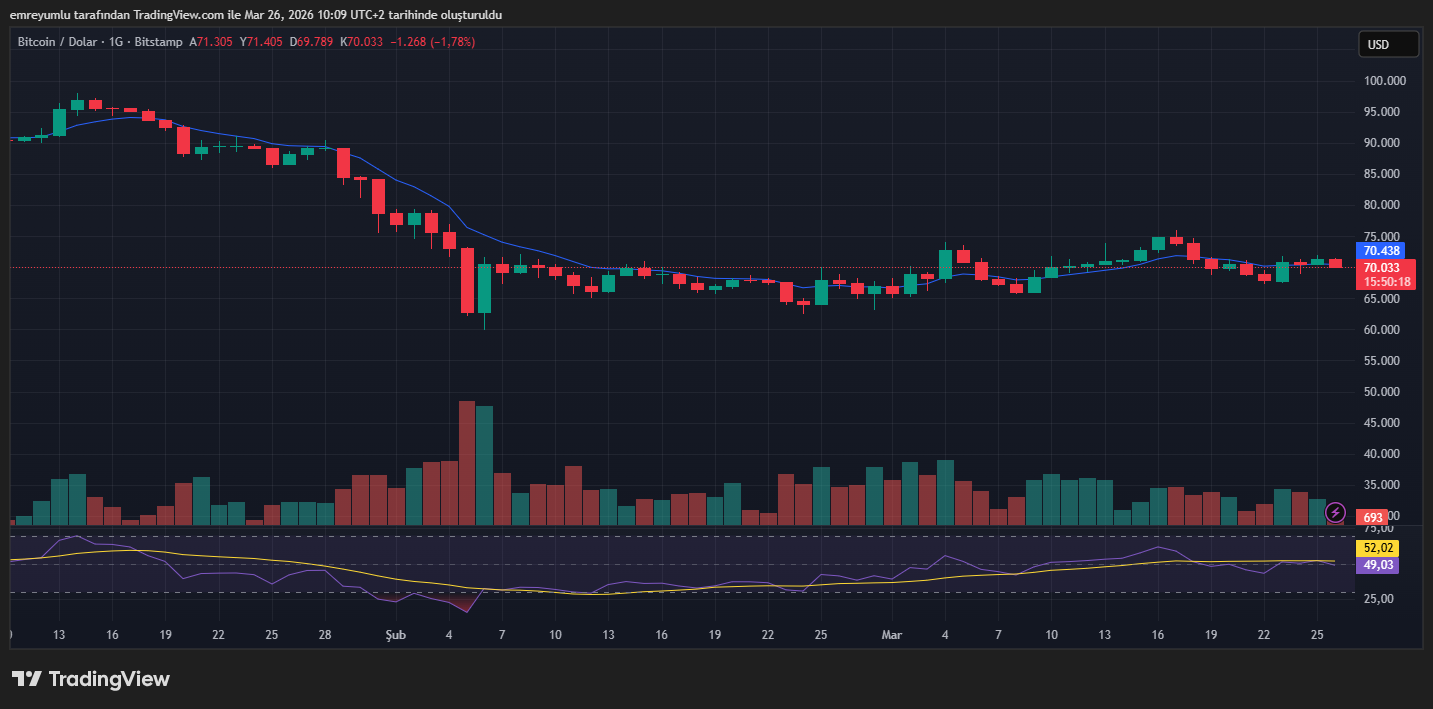Click the 60.000 price level on scale
The height and width of the screenshot is (709, 1433).
[x=1385, y=330]
